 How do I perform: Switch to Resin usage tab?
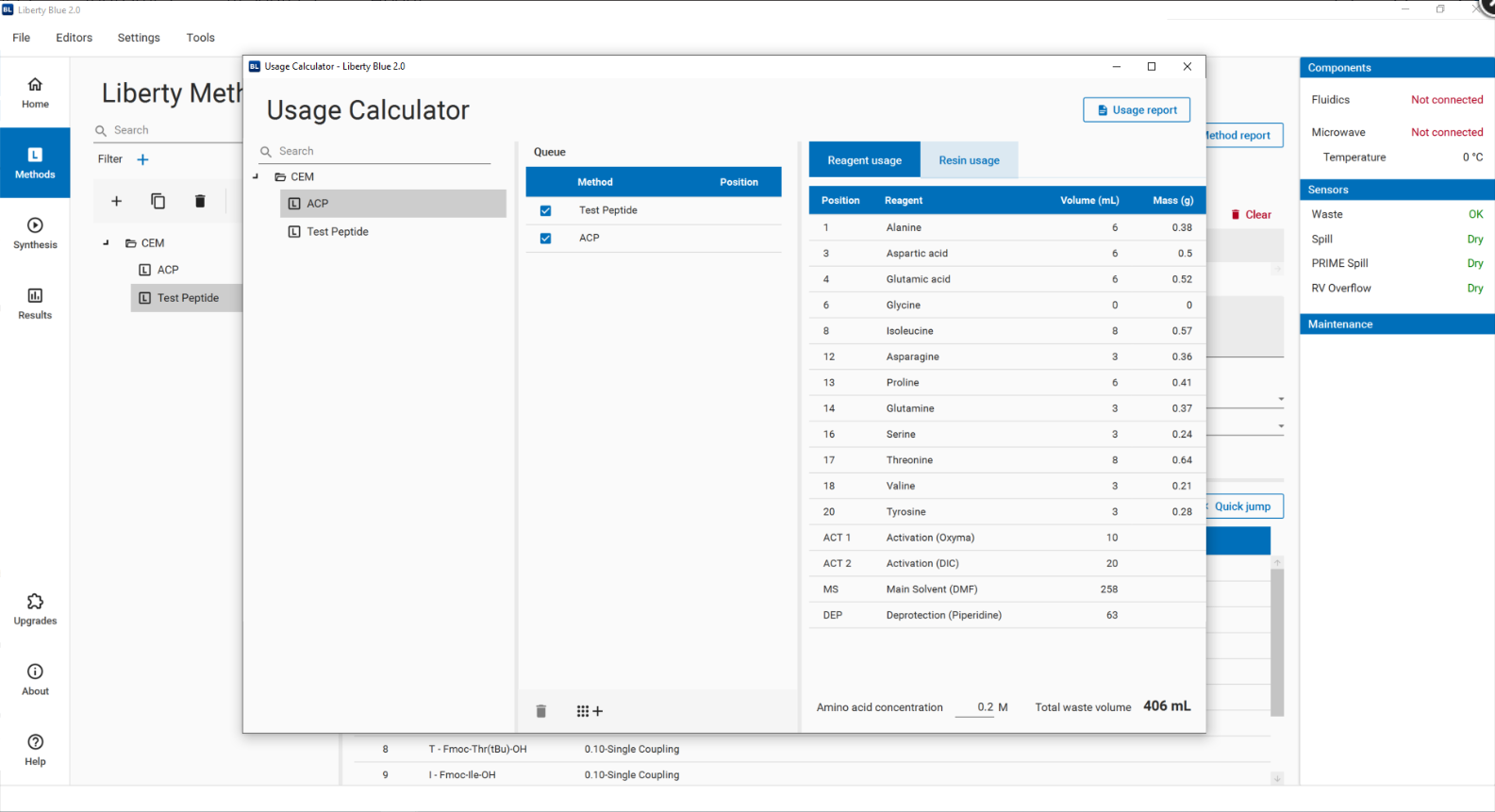(x=969, y=160)
